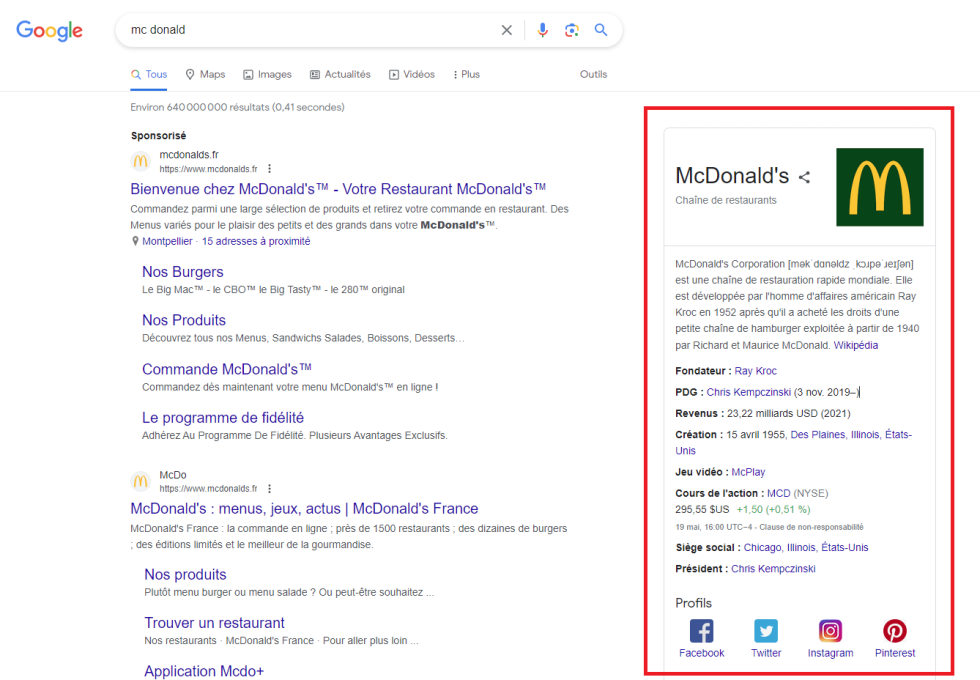Expand the Plus menu

[x=466, y=74]
